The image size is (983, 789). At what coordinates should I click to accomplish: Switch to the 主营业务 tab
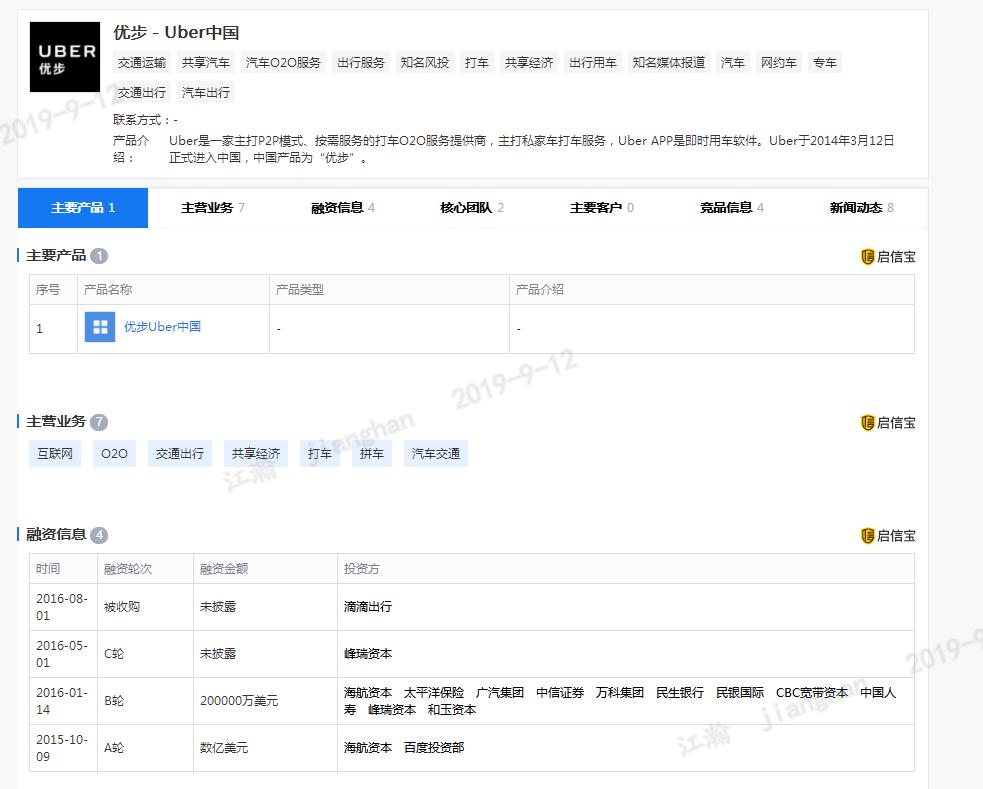click(x=213, y=207)
